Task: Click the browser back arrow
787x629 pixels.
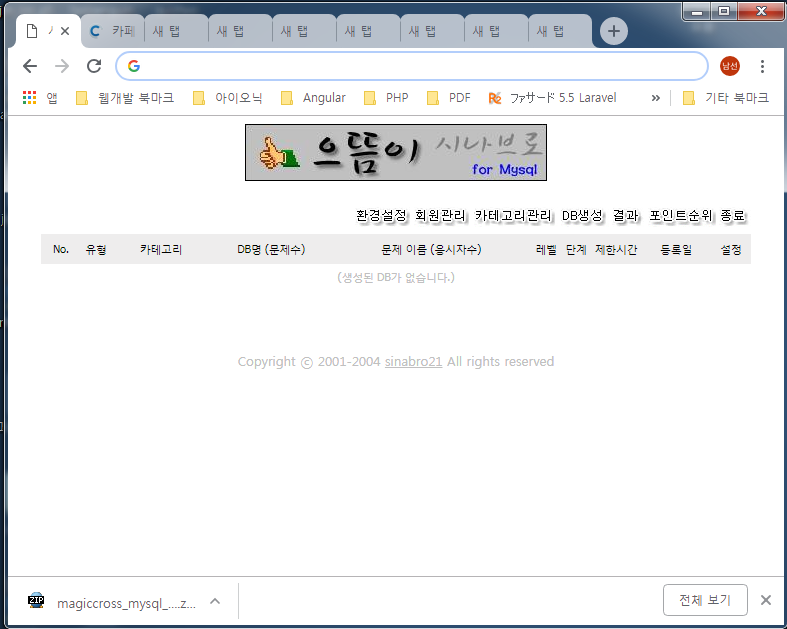Action: [30, 66]
